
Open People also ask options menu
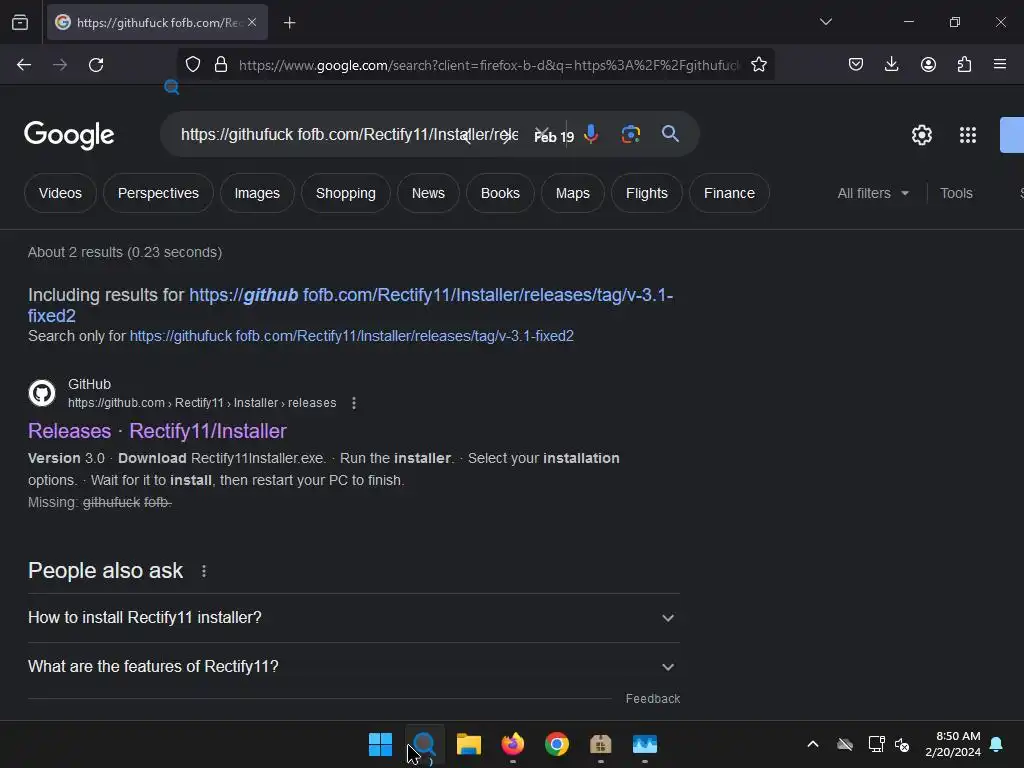204,571
